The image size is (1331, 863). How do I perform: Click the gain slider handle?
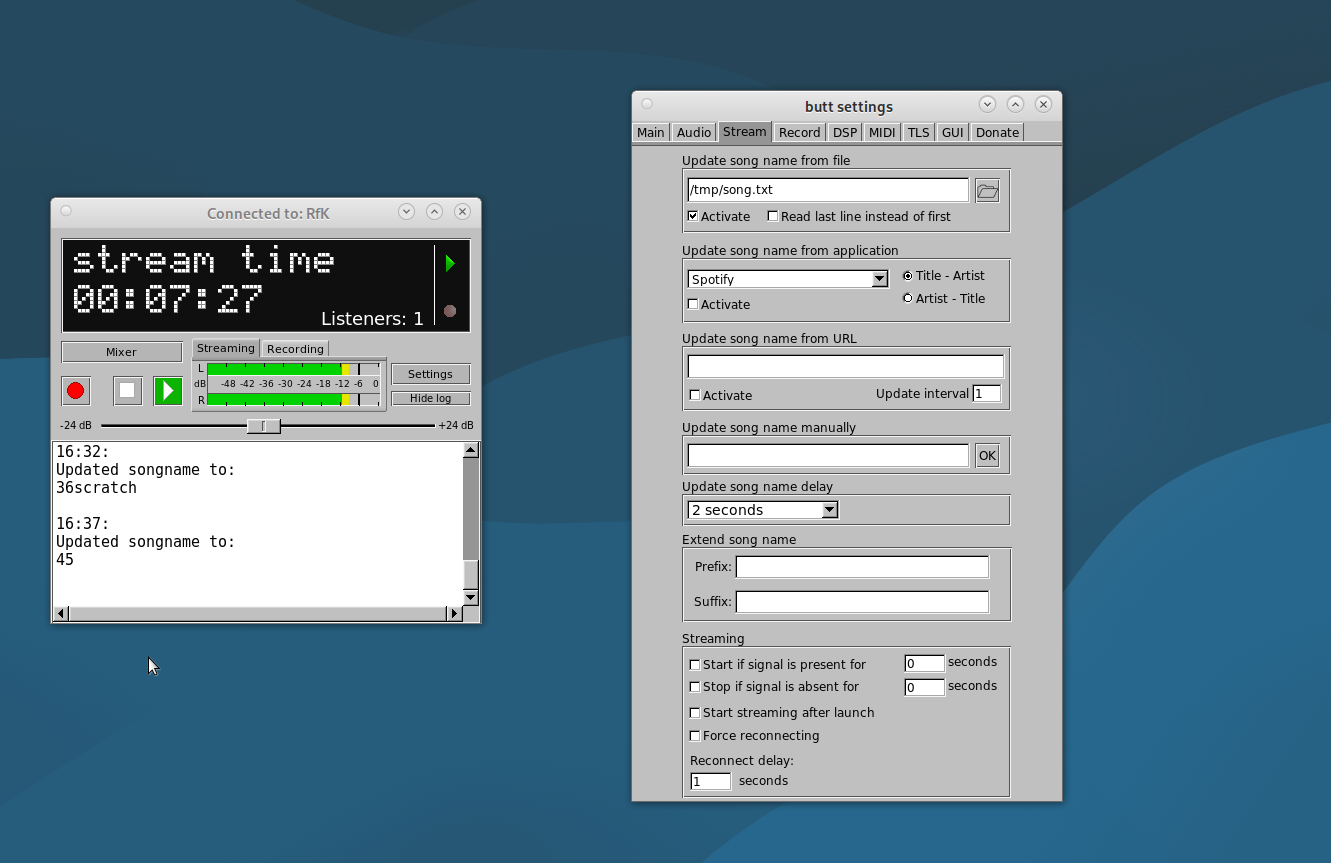(x=264, y=426)
